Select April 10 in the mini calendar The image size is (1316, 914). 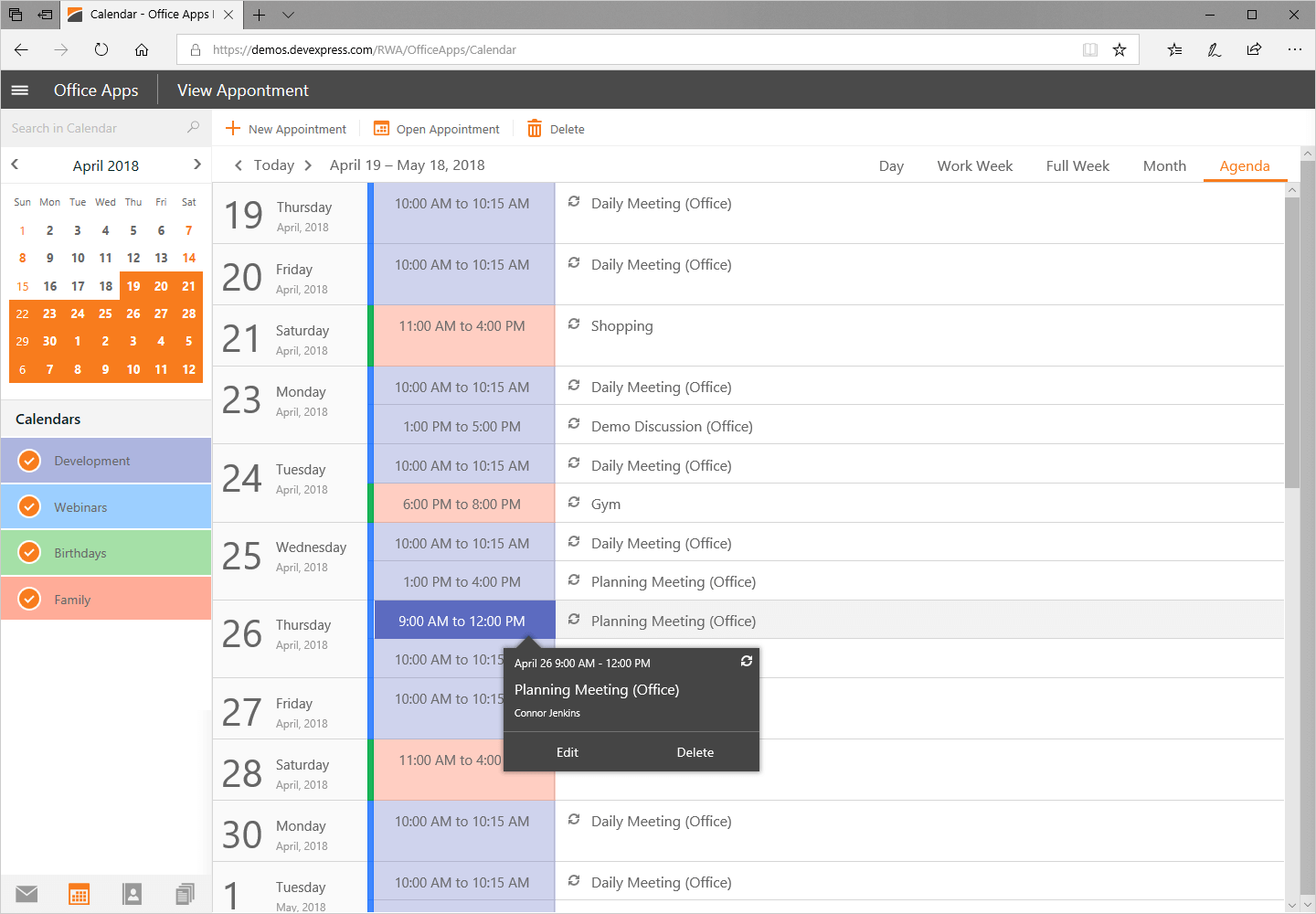(x=78, y=258)
